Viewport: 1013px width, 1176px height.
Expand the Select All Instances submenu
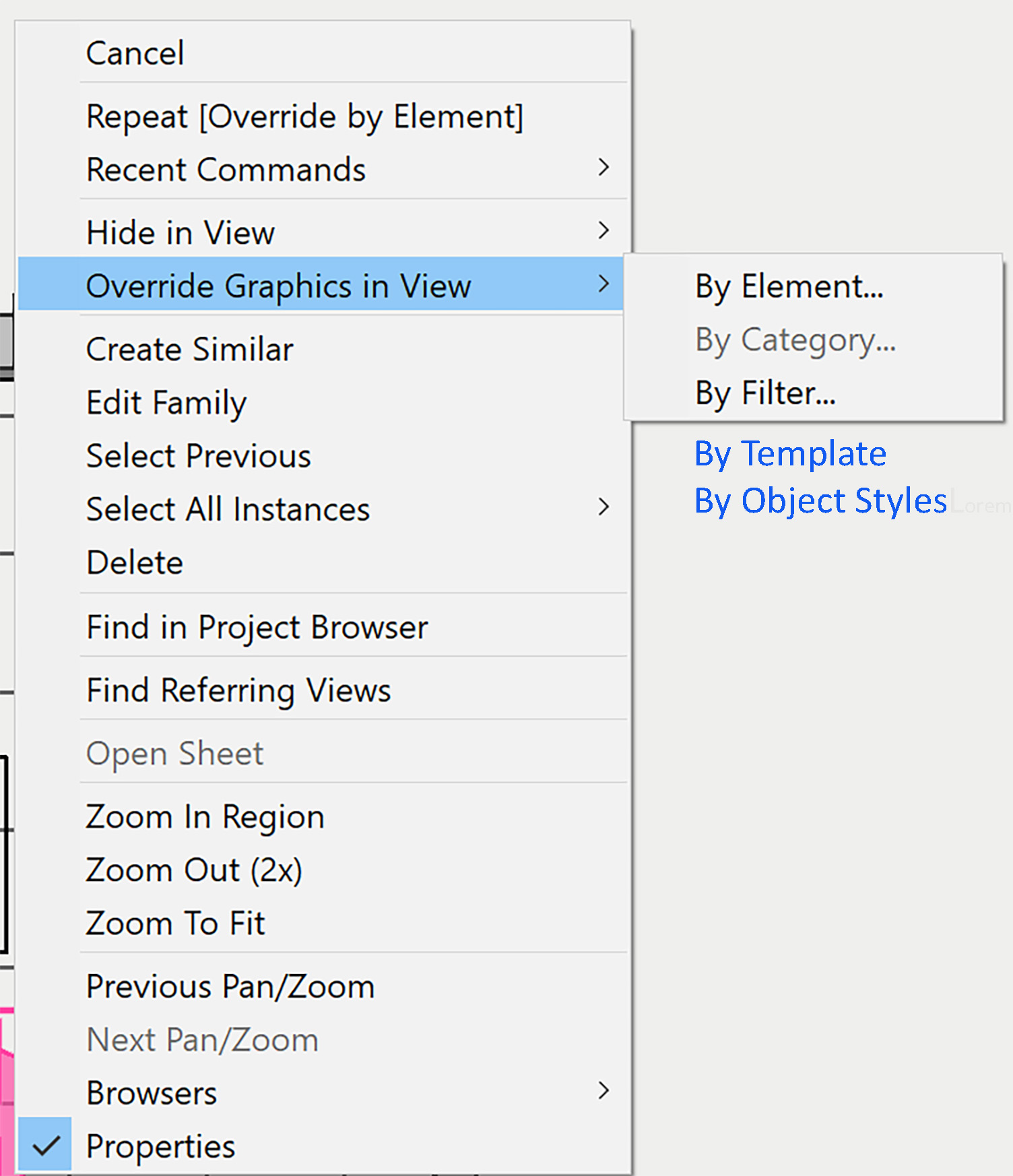coord(227,509)
